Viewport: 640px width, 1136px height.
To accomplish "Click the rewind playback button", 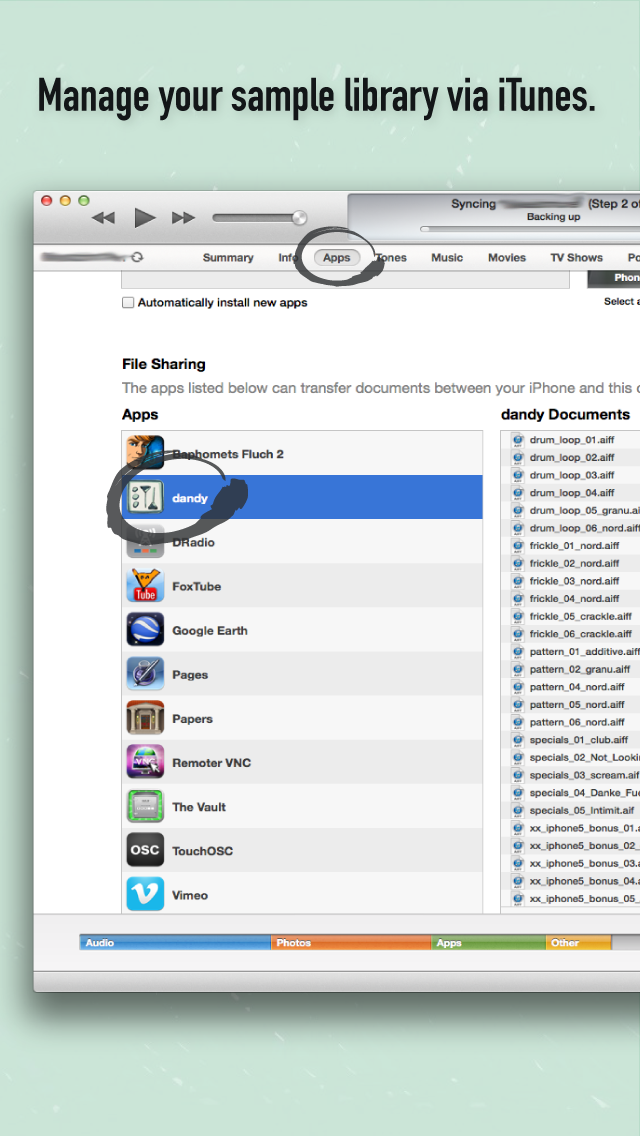I will click(104, 217).
